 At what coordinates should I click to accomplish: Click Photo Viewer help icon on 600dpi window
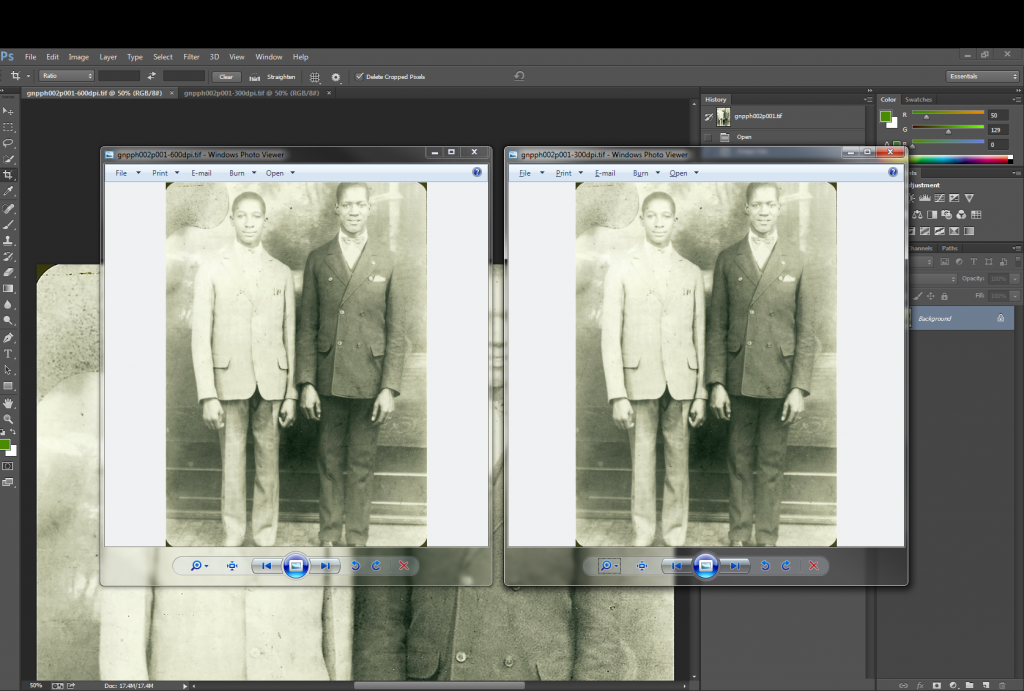[477, 173]
